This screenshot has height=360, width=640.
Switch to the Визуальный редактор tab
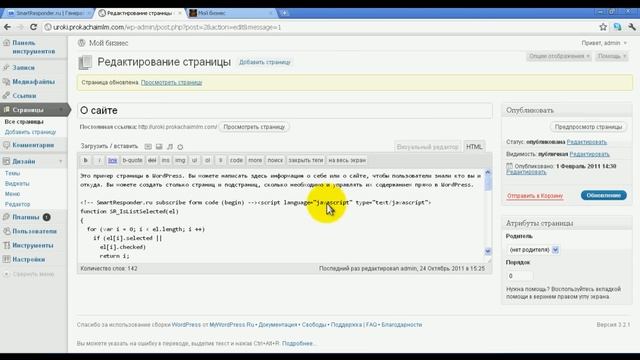427,147
